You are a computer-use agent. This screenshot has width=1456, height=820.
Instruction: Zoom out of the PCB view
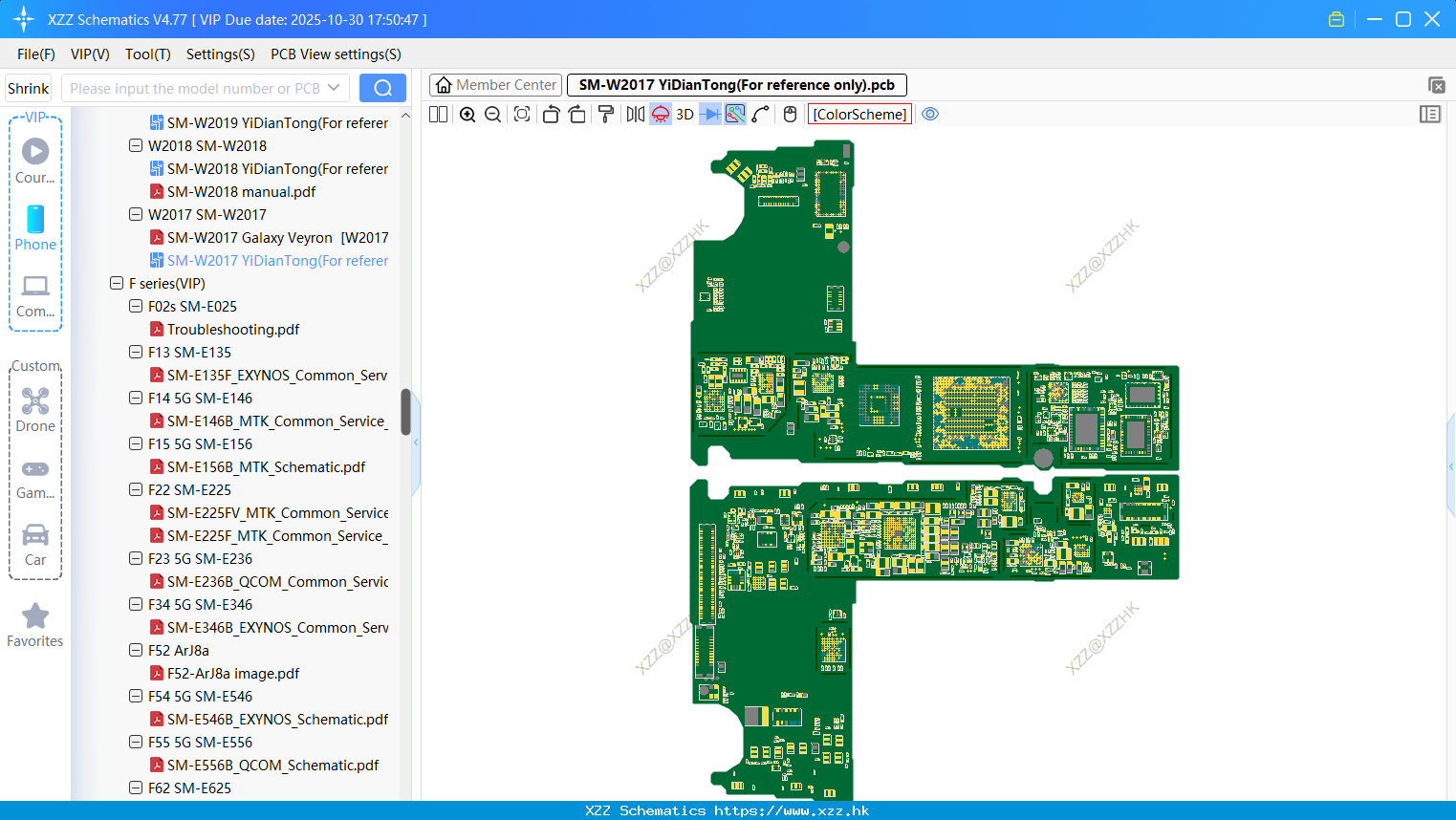(492, 114)
